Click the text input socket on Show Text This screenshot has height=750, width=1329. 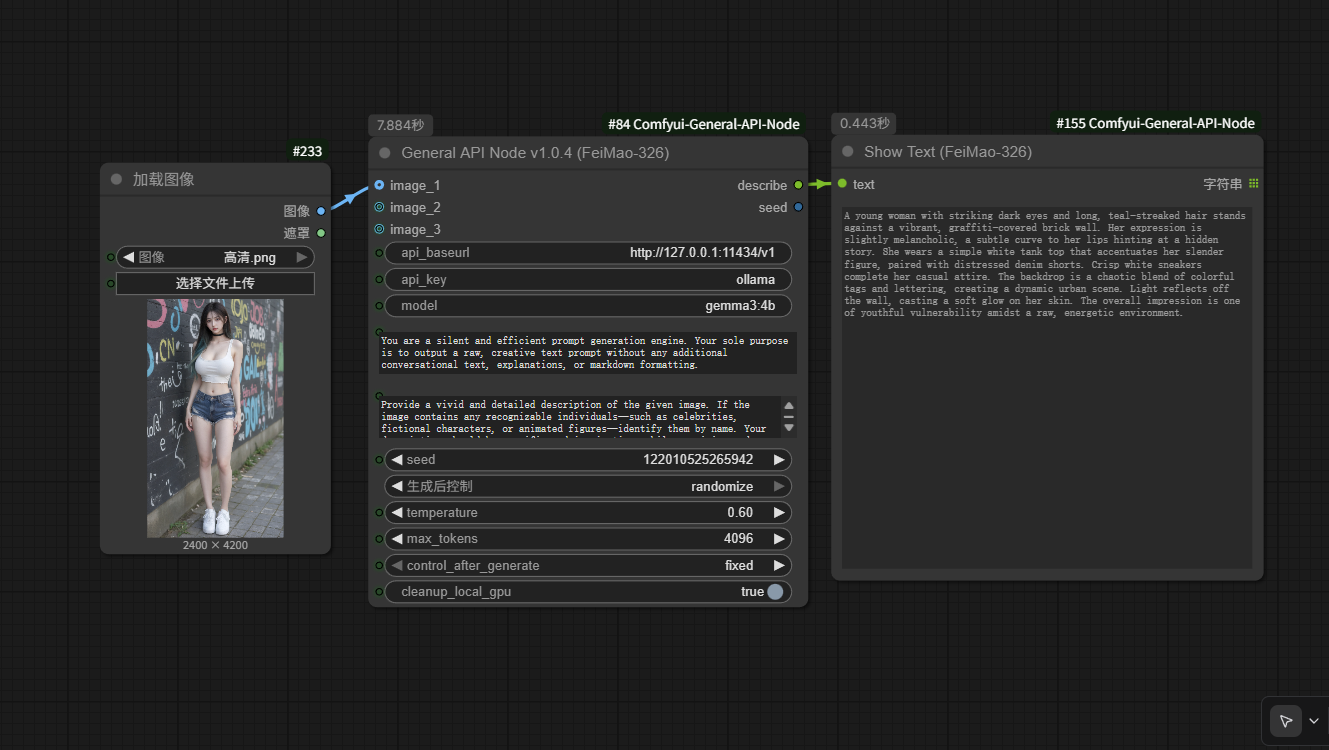842,184
